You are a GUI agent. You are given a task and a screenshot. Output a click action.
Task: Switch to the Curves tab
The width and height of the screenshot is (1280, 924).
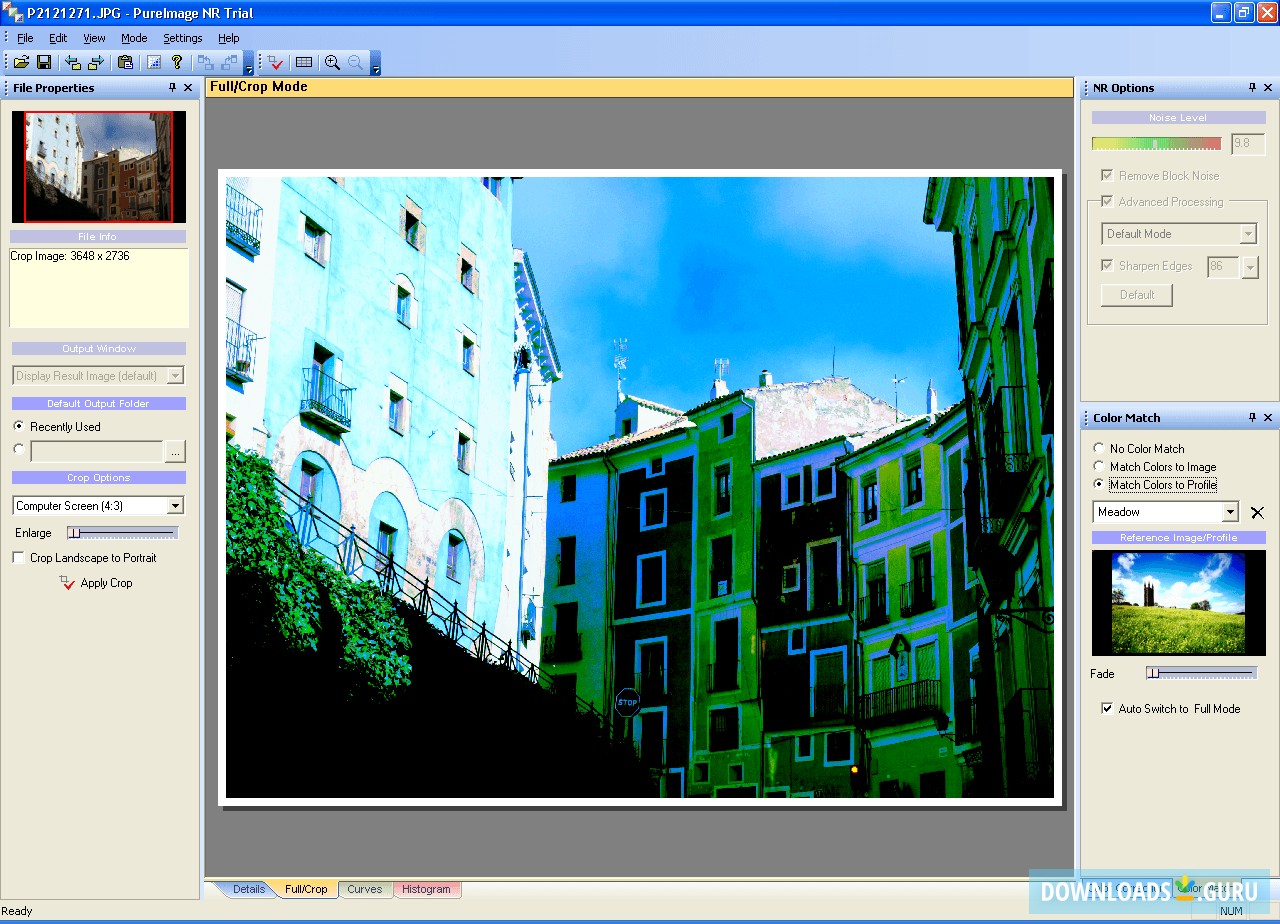pyautogui.click(x=365, y=888)
